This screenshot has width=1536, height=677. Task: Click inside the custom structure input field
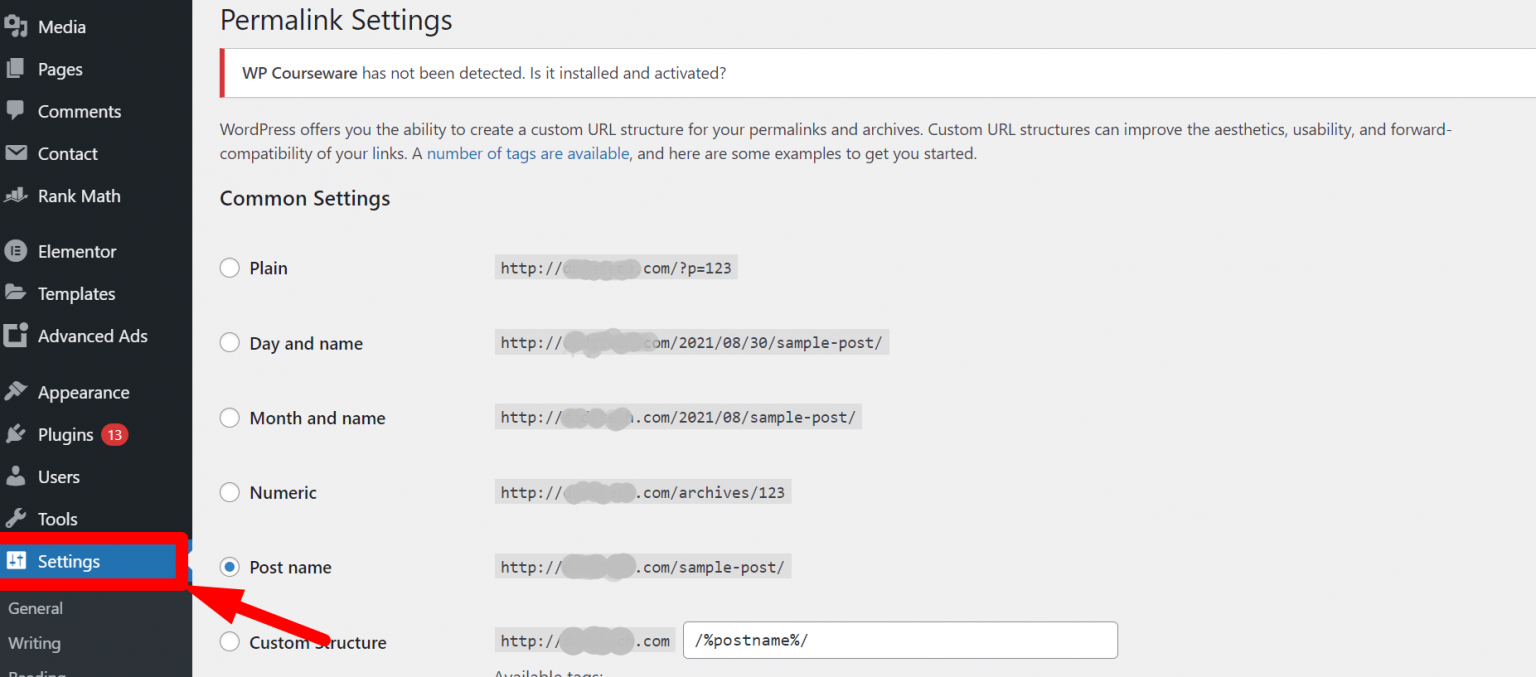897,640
